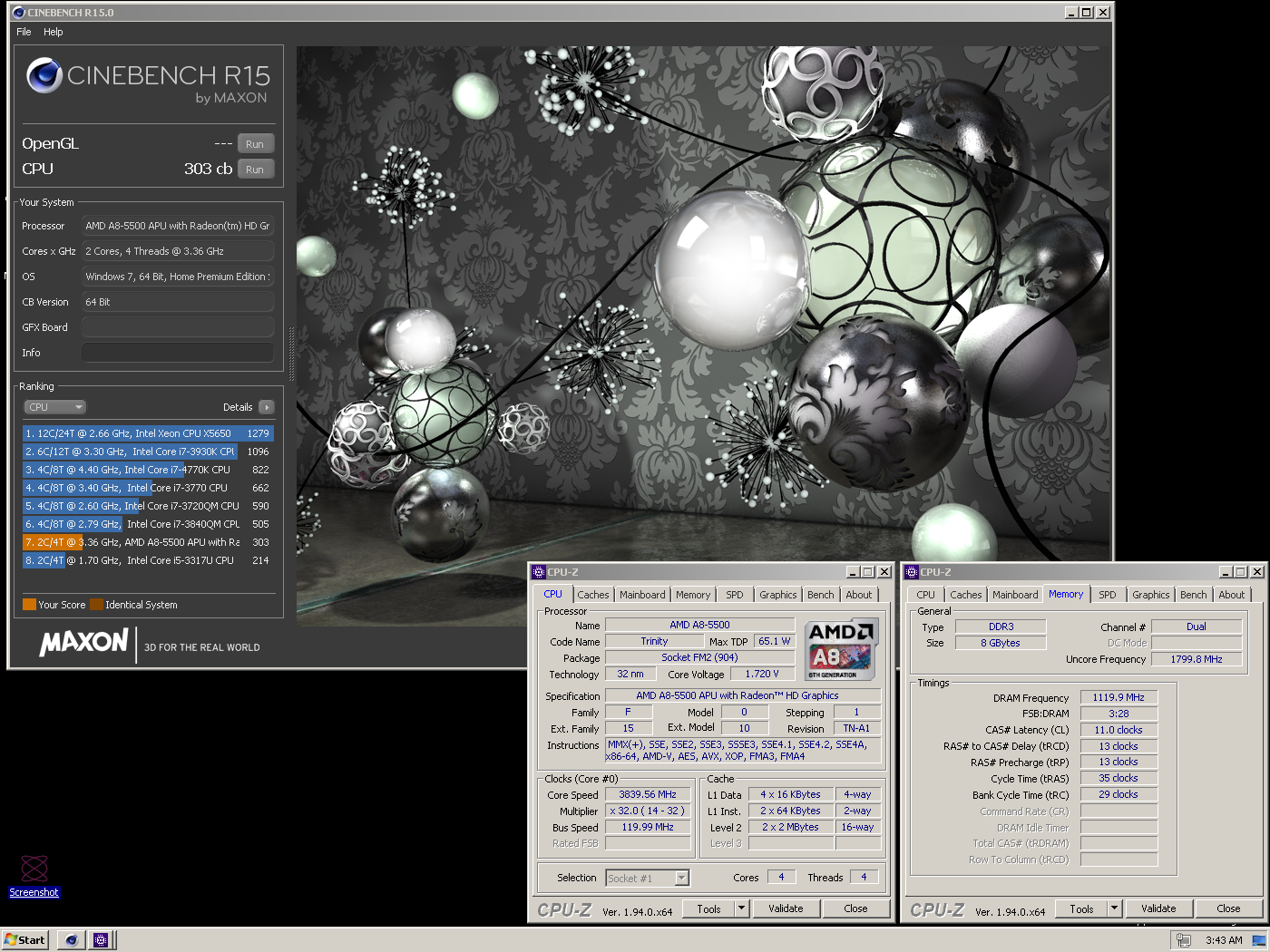Open Bench tab in right CPU-Z window
Screen dimensions: 1270x952
pyautogui.click(x=1194, y=595)
